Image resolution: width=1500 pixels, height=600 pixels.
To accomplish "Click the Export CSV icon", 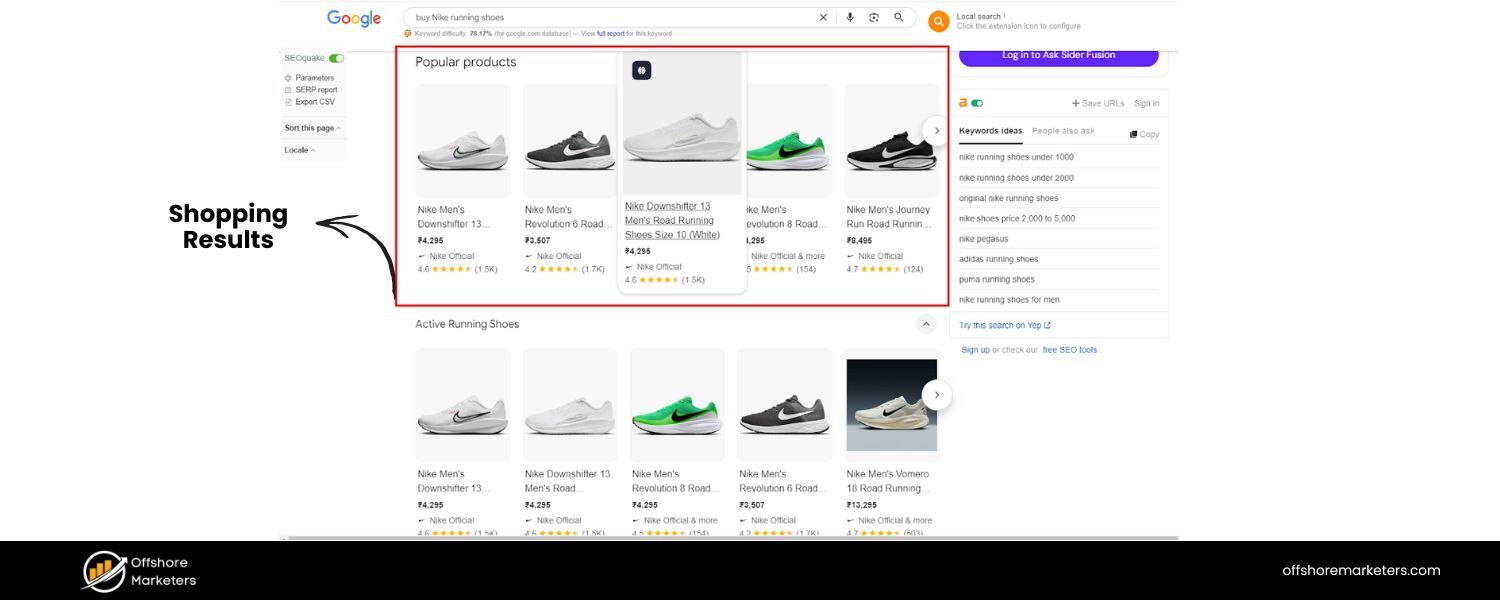I will 288,101.
